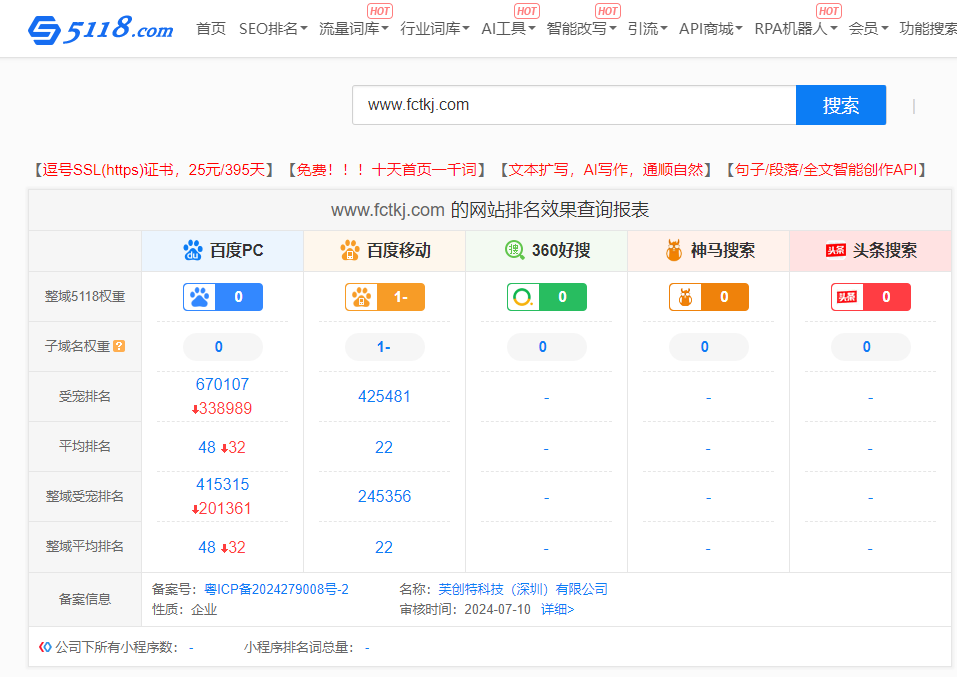Click Baidu PC 受宠排名 value 670107
Image resolution: width=957 pixels, height=677 pixels.
tap(222, 384)
